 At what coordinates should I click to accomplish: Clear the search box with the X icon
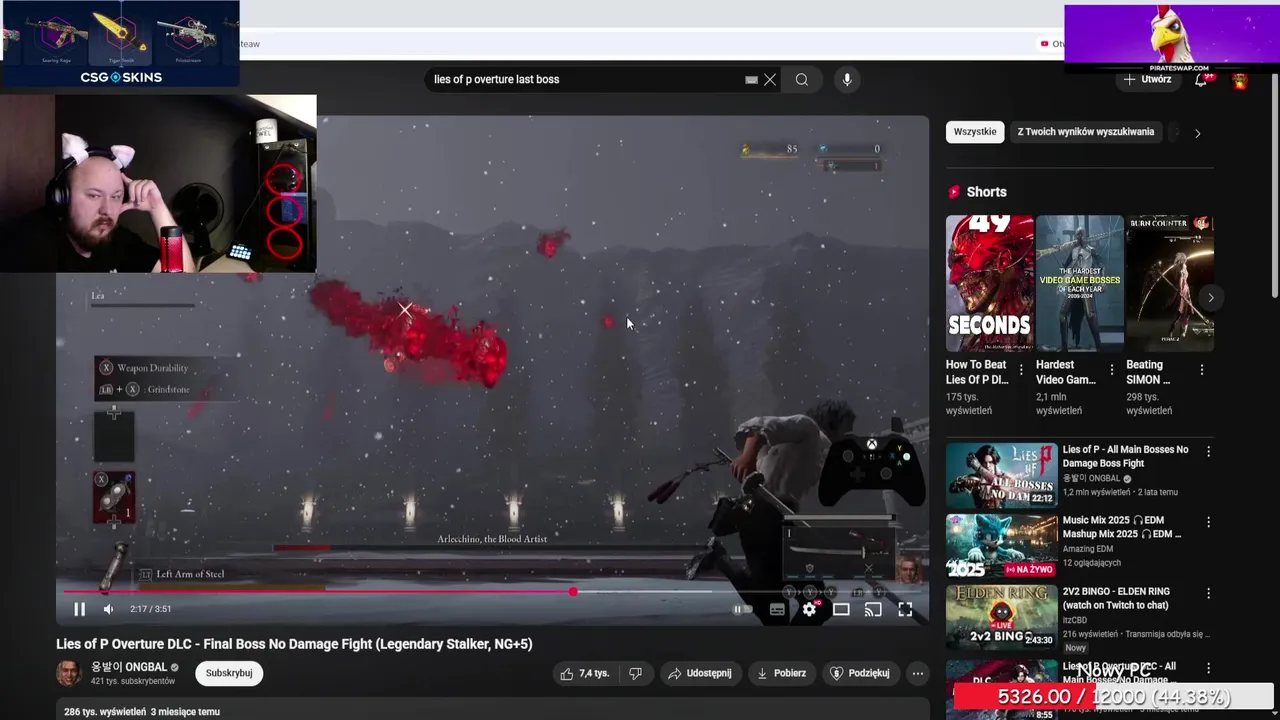(x=770, y=79)
